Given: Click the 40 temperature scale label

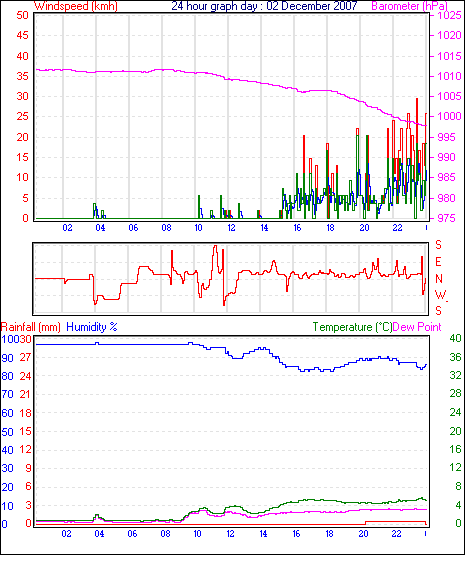Looking at the screenshot, I should [x=455, y=338].
